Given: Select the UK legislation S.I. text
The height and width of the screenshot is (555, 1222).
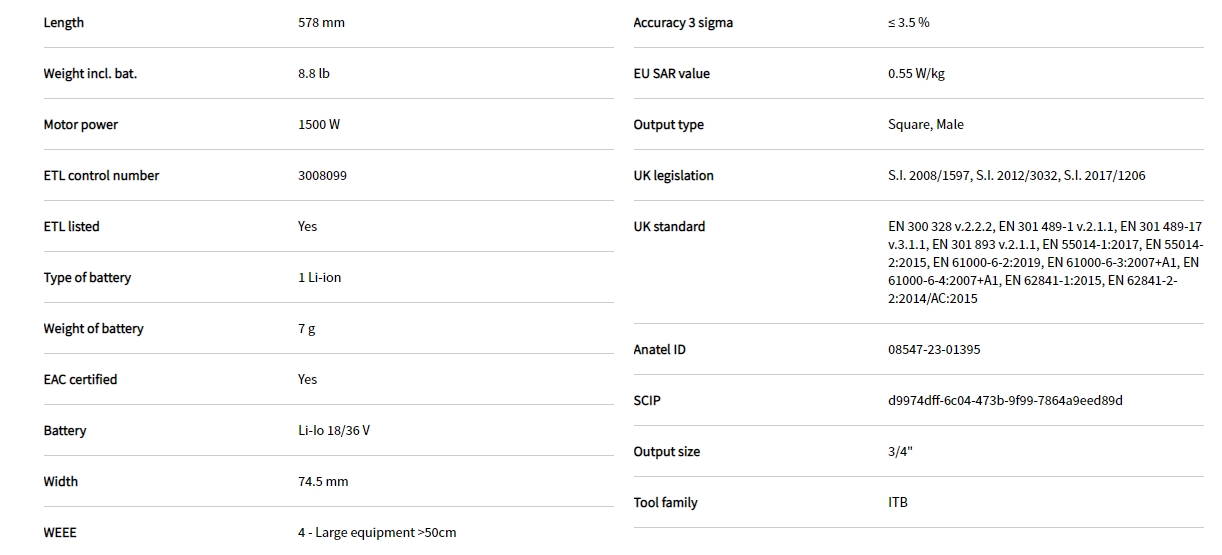Looking at the screenshot, I should tap(1016, 175).
